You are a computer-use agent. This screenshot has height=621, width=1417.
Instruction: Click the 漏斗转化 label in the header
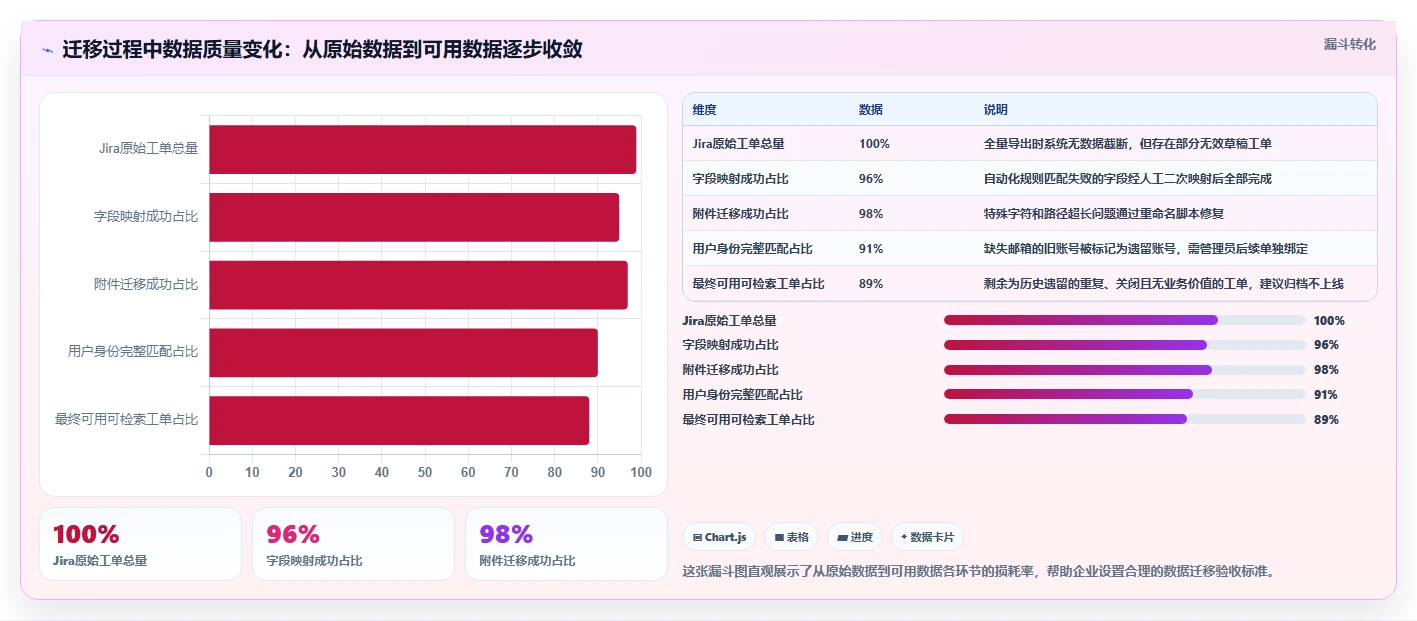1349,44
